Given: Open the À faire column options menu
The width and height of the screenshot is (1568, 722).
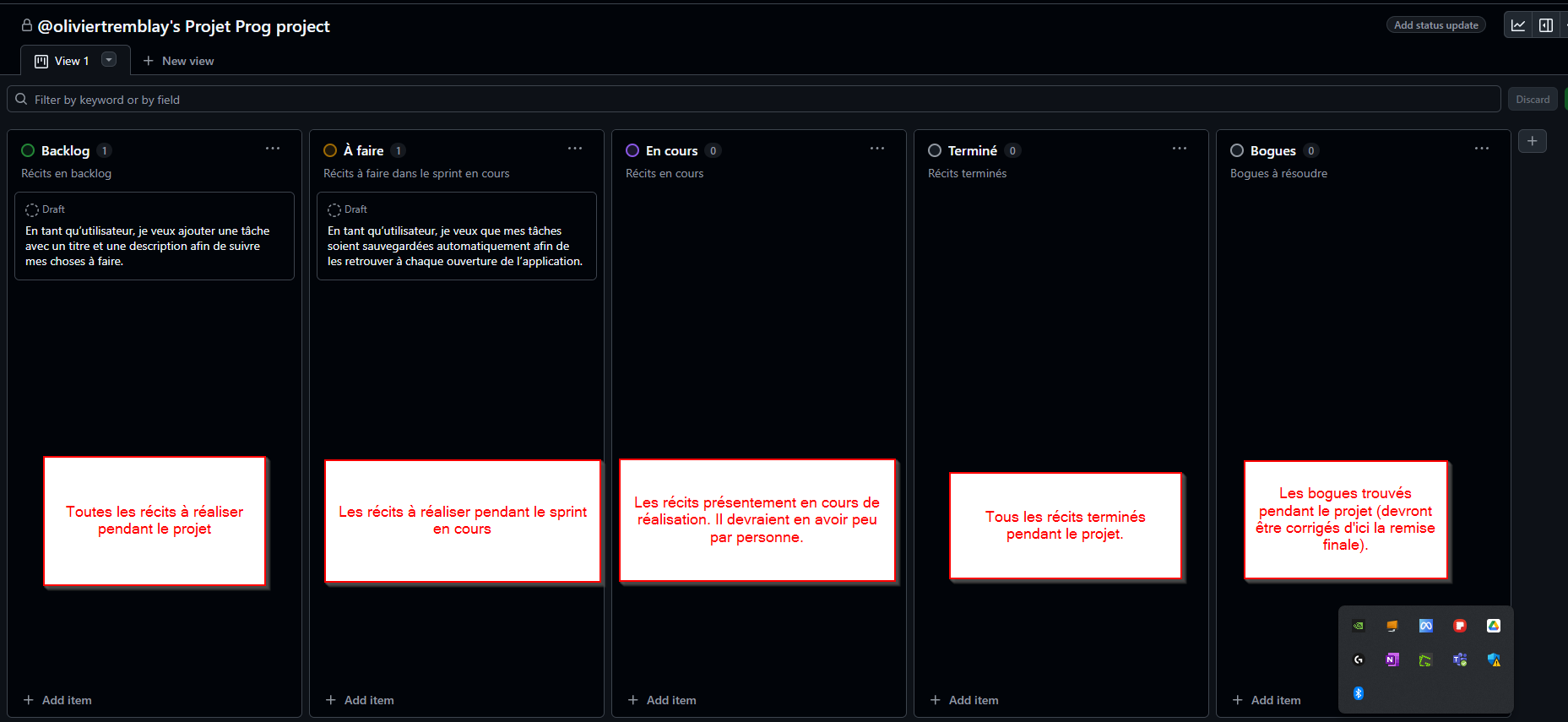Looking at the screenshot, I should click(x=575, y=149).
